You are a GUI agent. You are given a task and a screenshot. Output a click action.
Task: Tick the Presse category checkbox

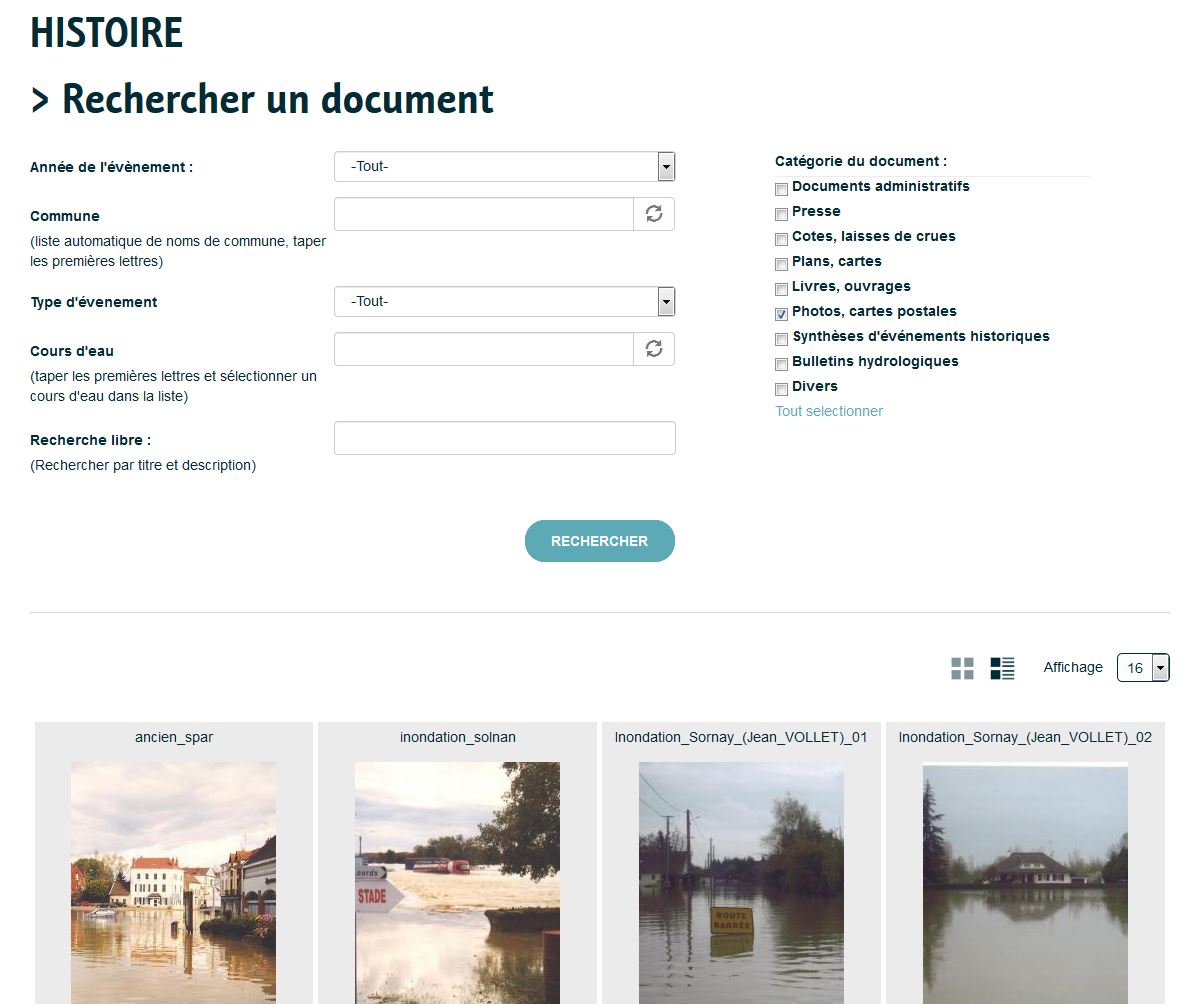[x=782, y=214]
